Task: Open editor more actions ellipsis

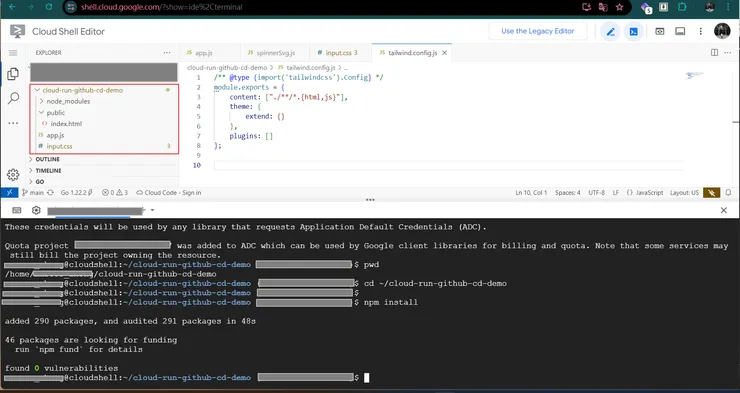Action: click(x=728, y=53)
